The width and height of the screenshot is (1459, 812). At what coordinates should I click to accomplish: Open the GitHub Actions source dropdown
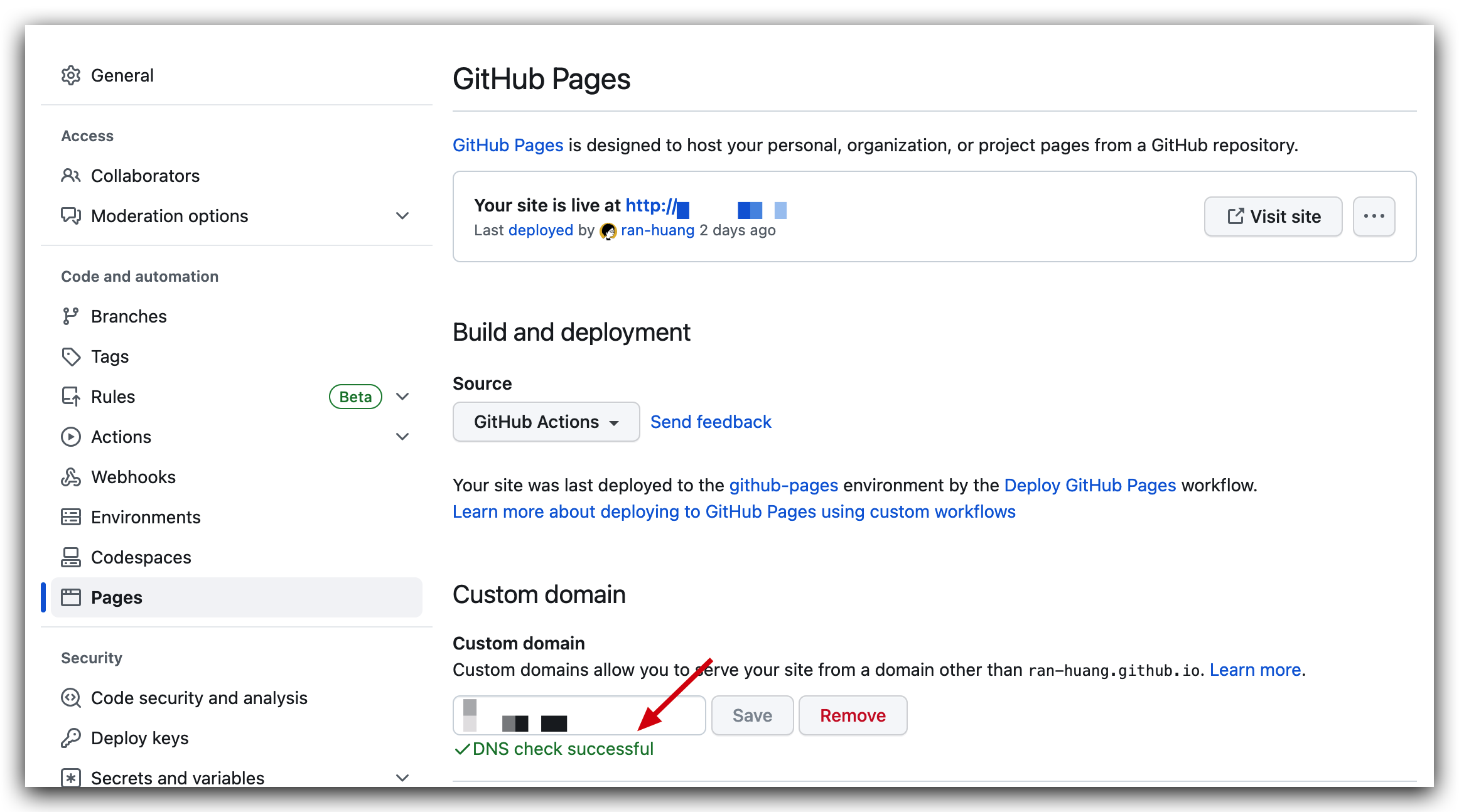546,422
